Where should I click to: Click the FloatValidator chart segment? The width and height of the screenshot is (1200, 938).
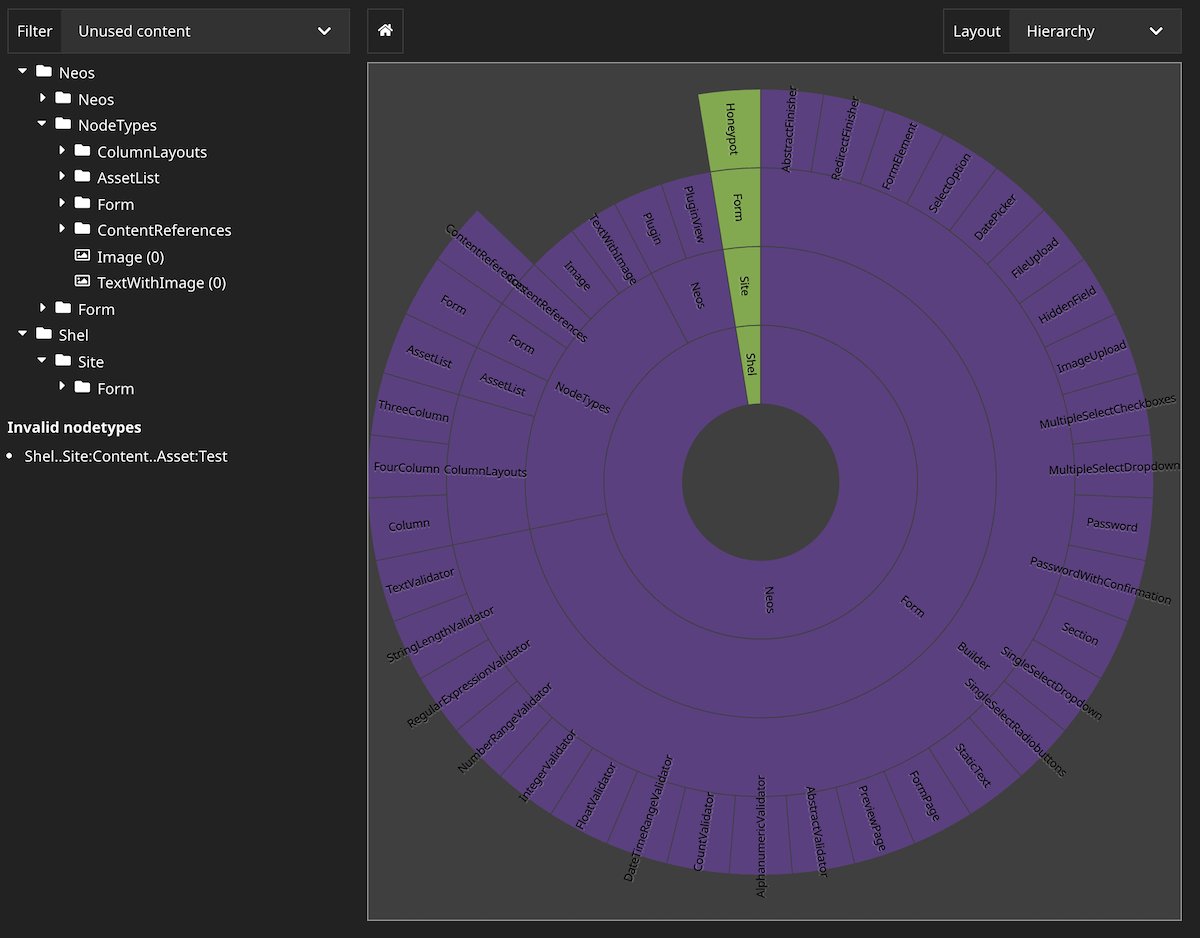coord(598,796)
